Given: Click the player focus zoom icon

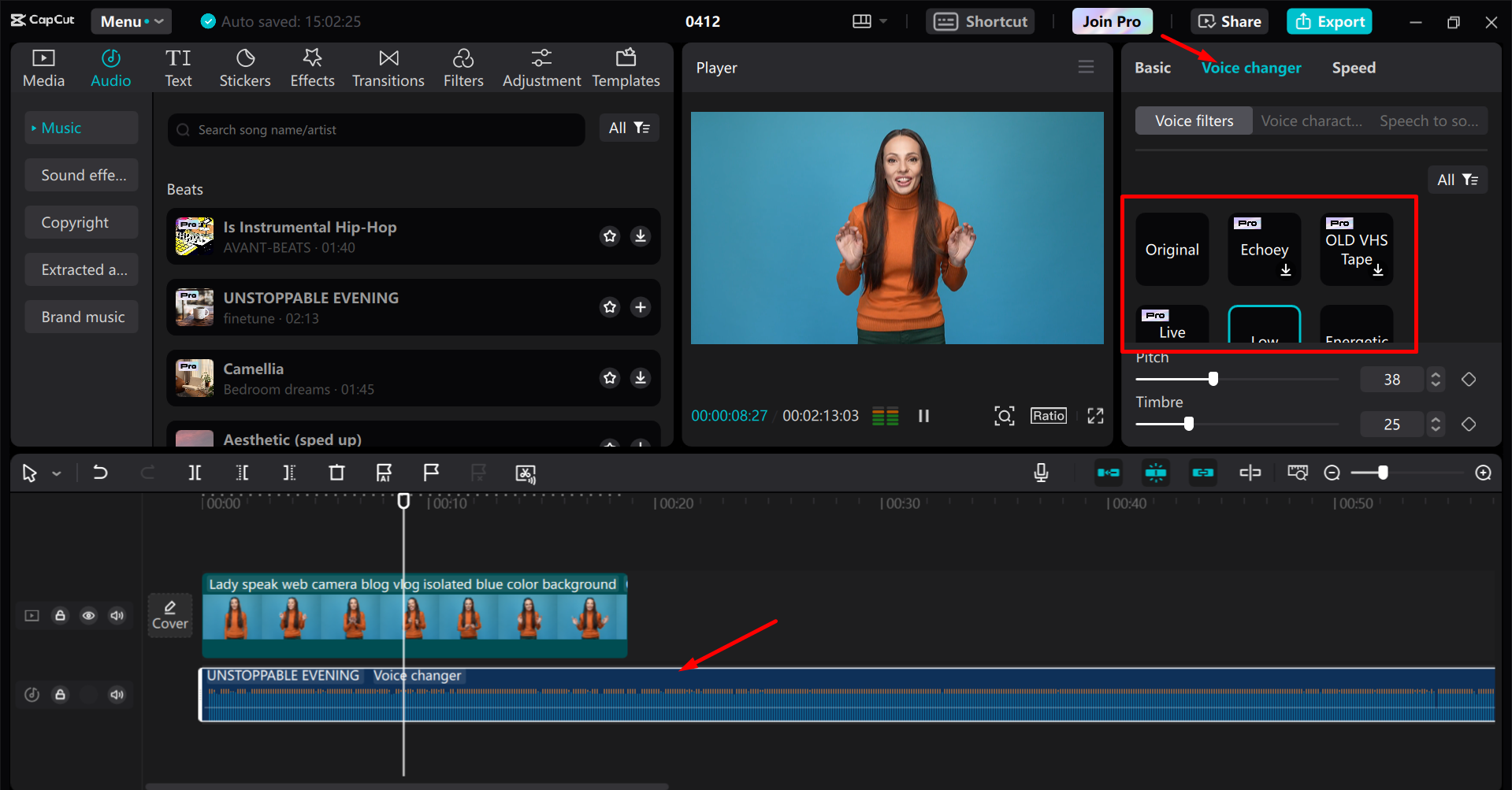Looking at the screenshot, I should (x=1004, y=416).
